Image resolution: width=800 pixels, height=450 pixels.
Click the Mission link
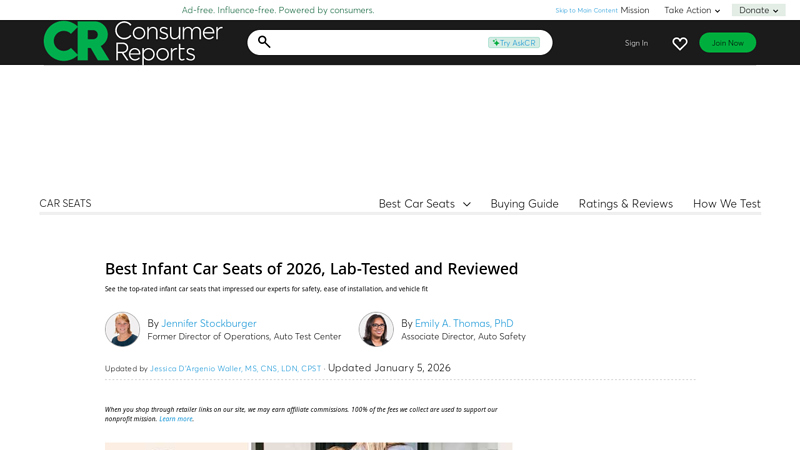[634, 10]
